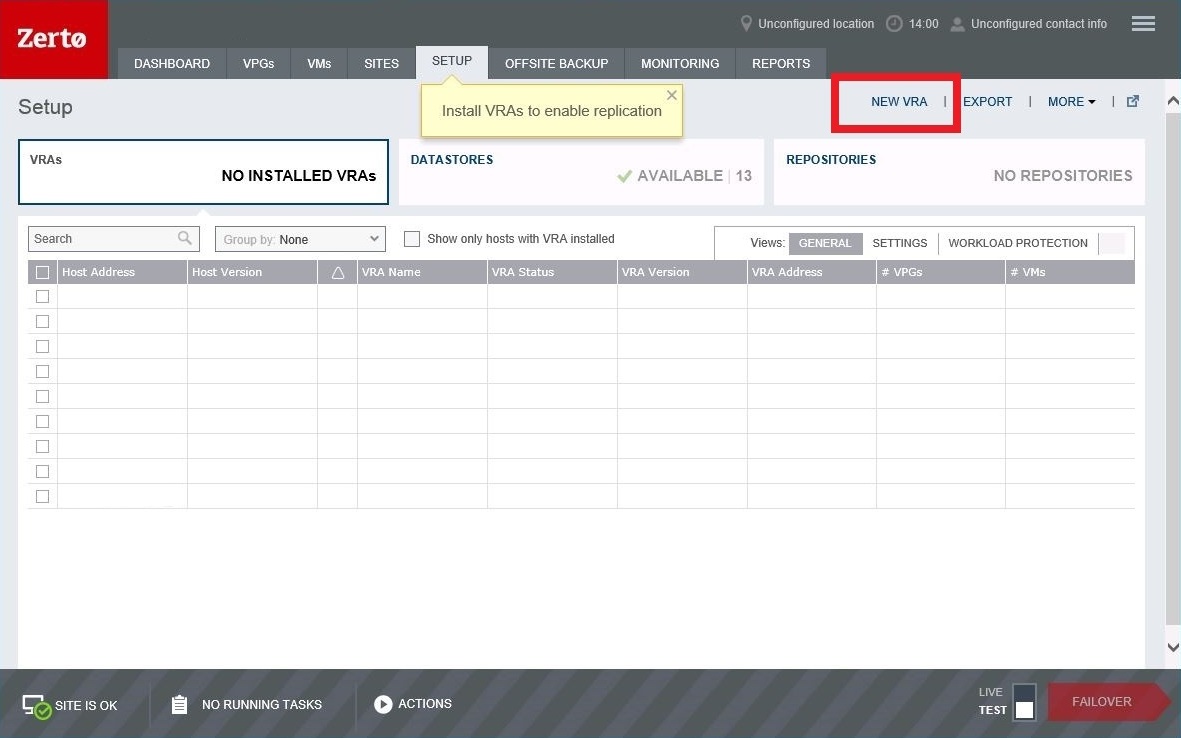Sort by VRA Name column
1181x738 pixels.
(422, 273)
